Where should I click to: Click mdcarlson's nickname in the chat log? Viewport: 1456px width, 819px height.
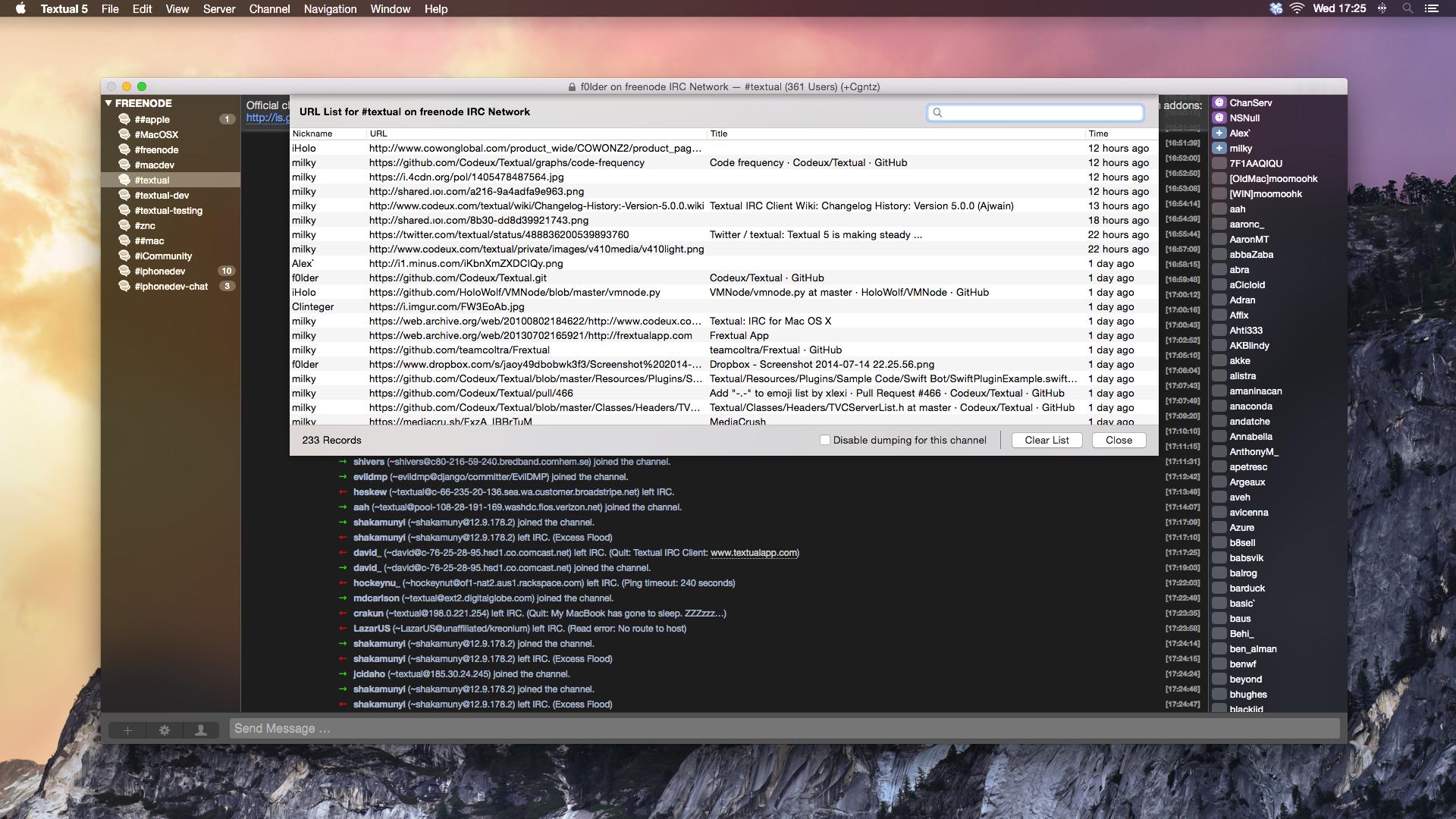click(x=376, y=598)
